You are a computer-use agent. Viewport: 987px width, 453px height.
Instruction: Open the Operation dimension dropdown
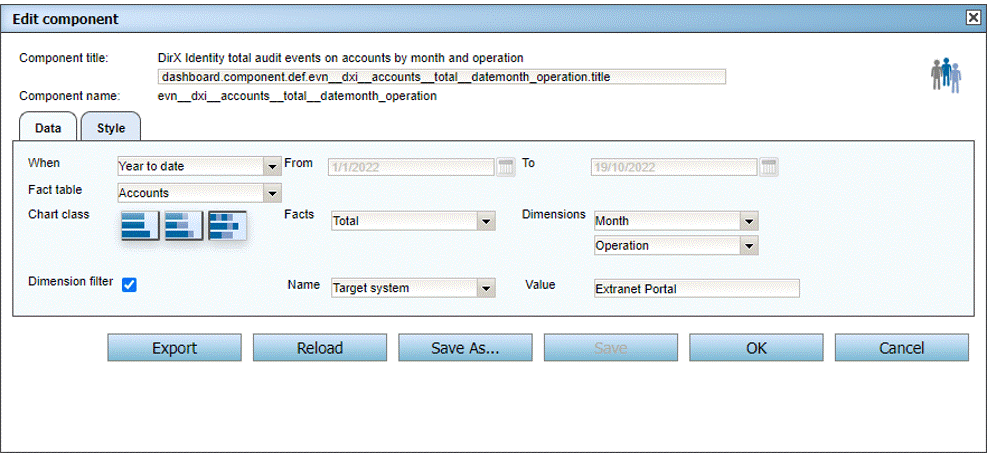coord(748,246)
